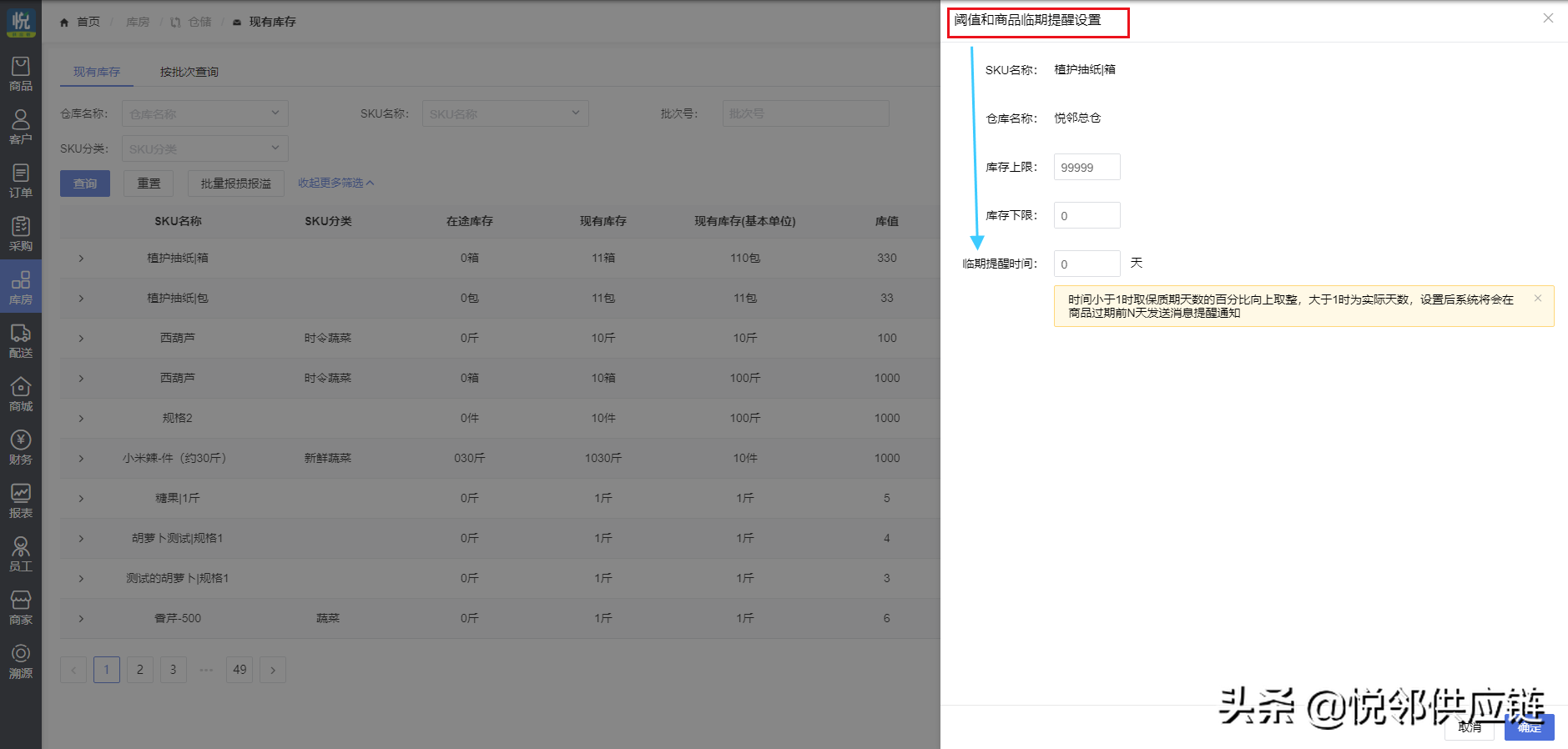Screen dimensions: 1568x749
Task: Click the 重置 button
Action: point(149,183)
